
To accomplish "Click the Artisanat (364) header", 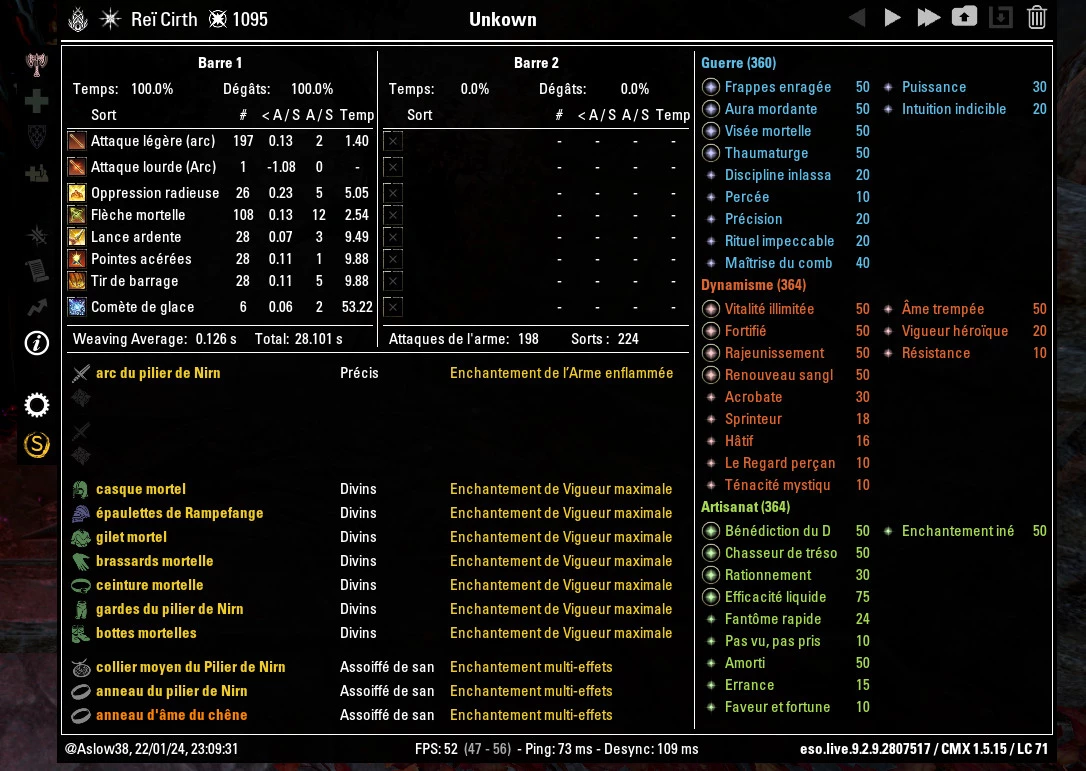I will [x=745, y=507].
